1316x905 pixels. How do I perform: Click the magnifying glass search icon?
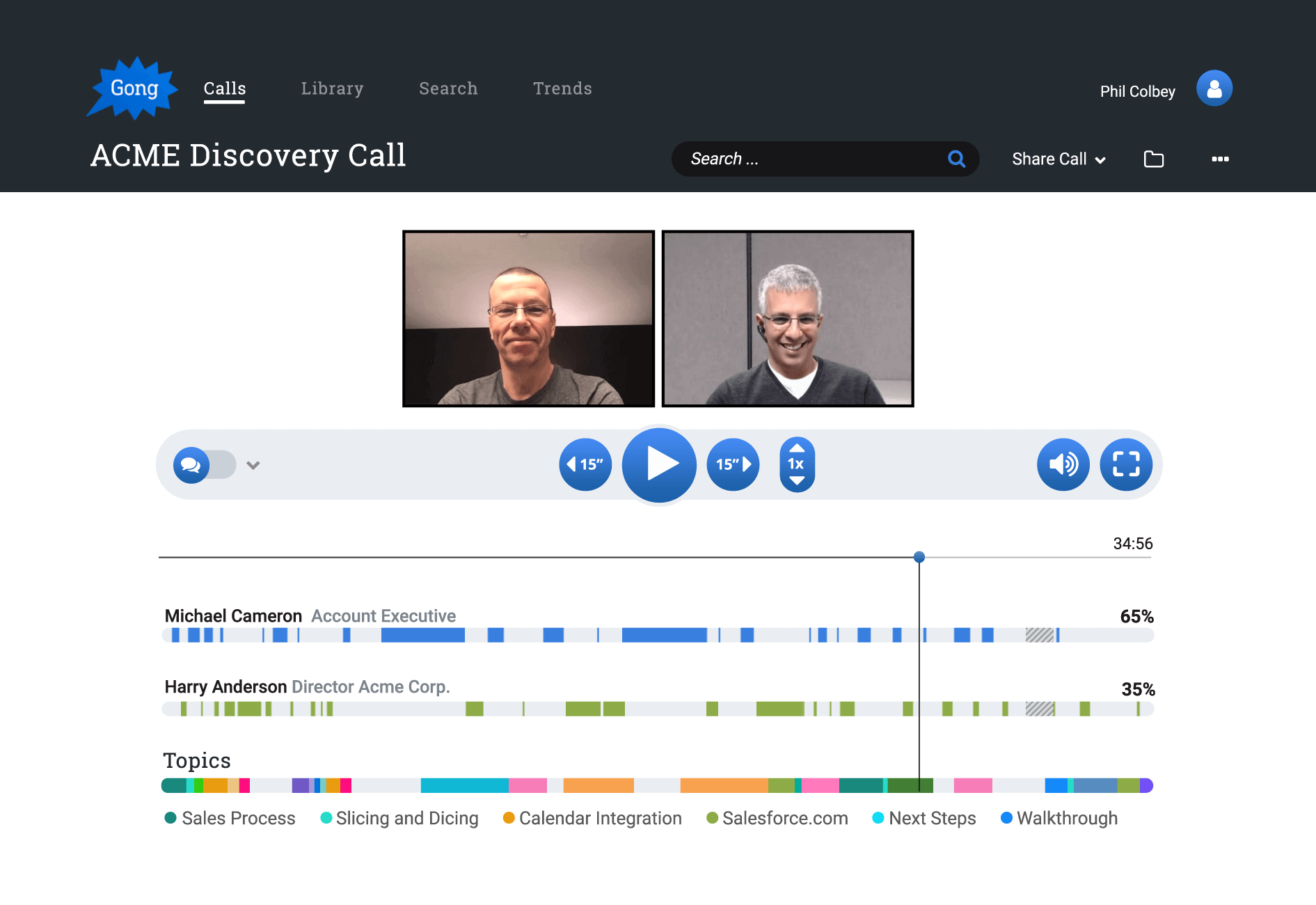click(x=956, y=159)
